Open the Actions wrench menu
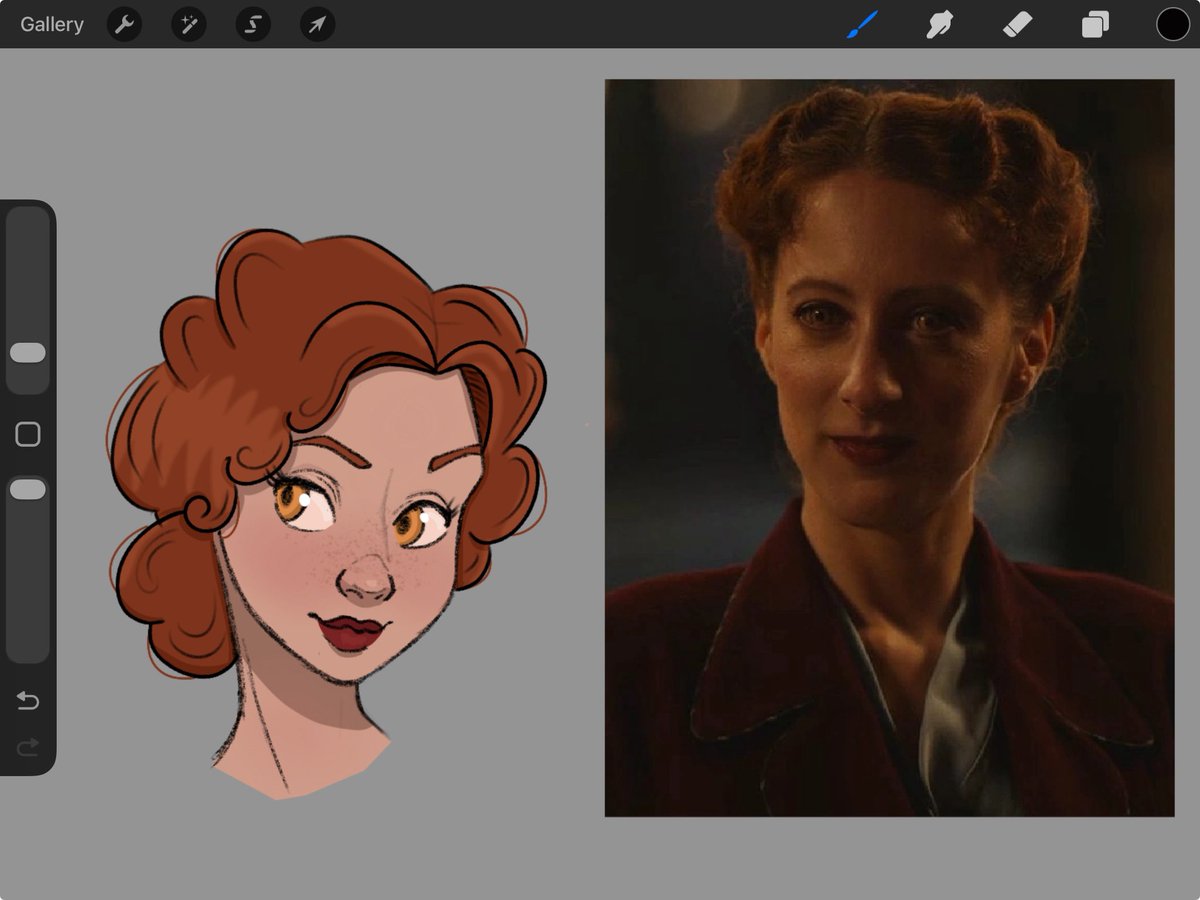 (124, 25)
